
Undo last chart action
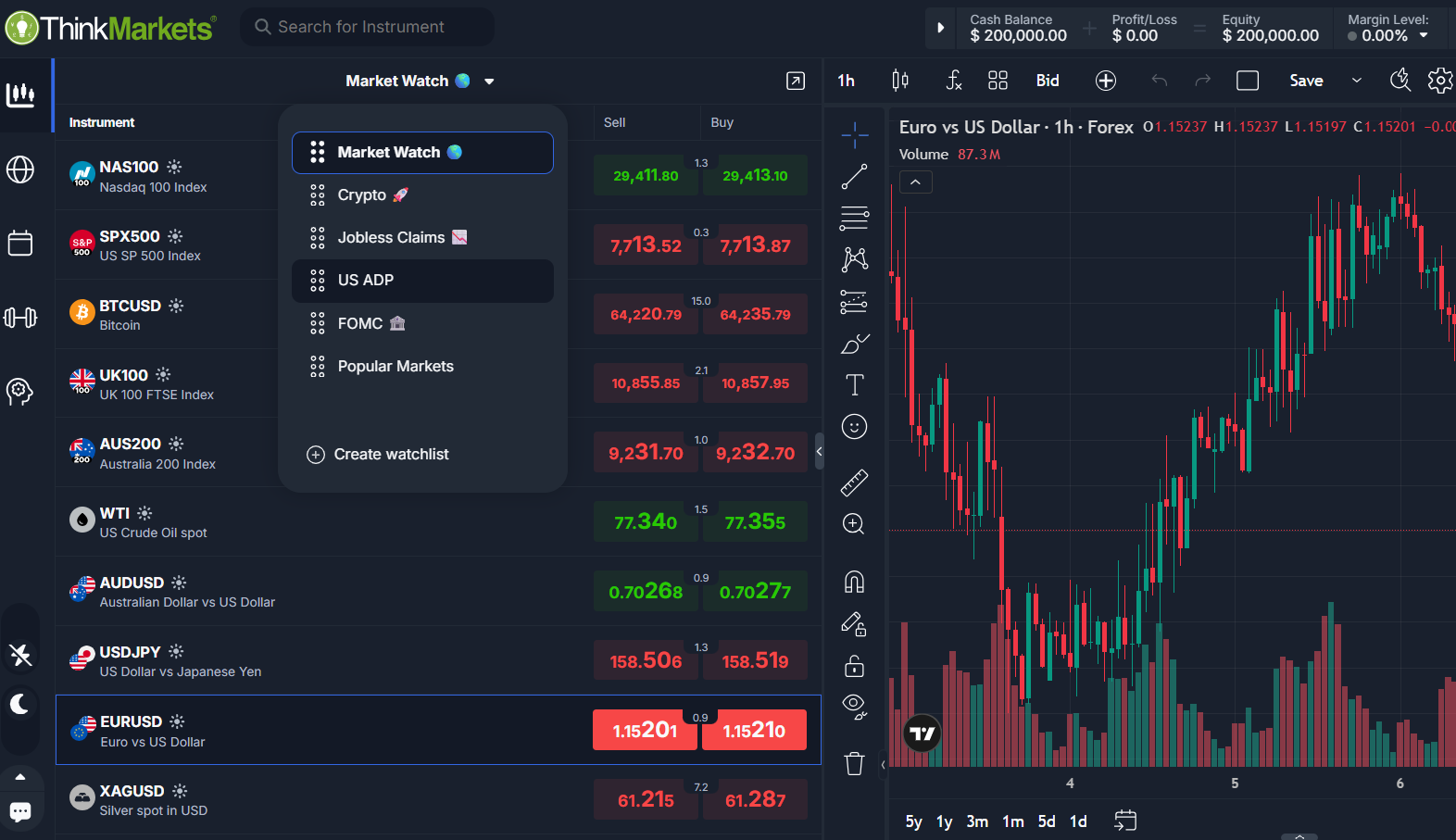[x=1160, y=81]
